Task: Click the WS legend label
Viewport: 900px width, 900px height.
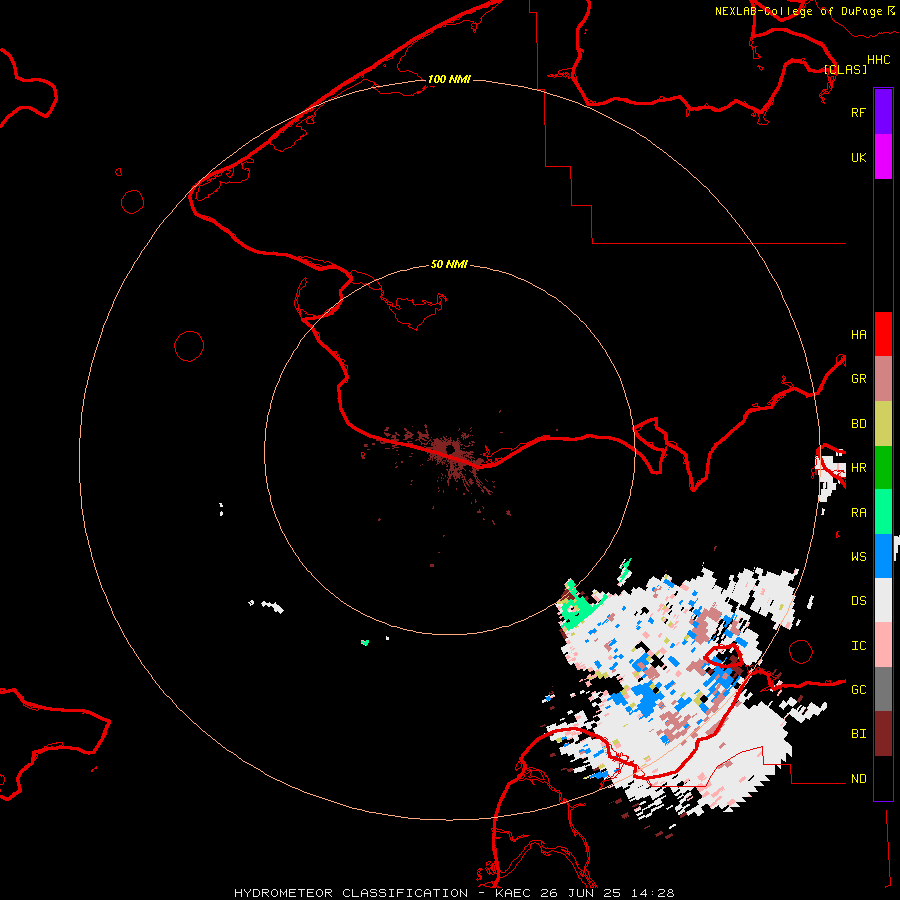Action: pyautogui.click(x=858, y=556)
